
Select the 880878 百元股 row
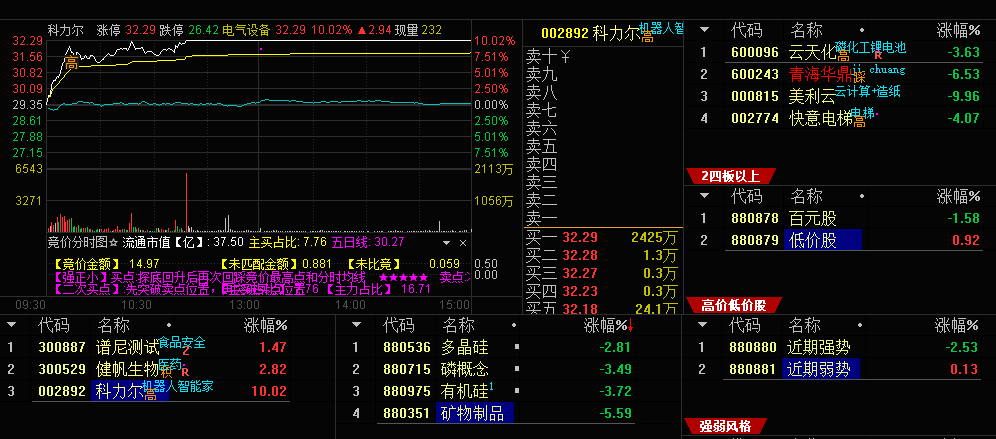click(841, 219)
